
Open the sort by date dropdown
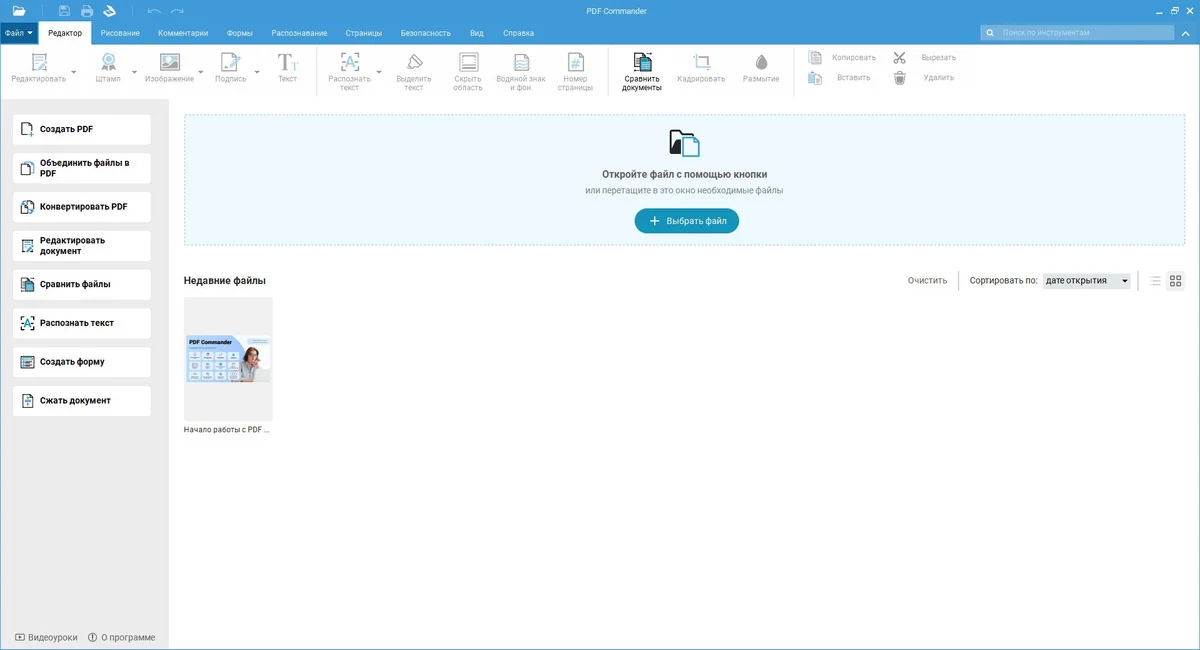(x=1086, y=281)
